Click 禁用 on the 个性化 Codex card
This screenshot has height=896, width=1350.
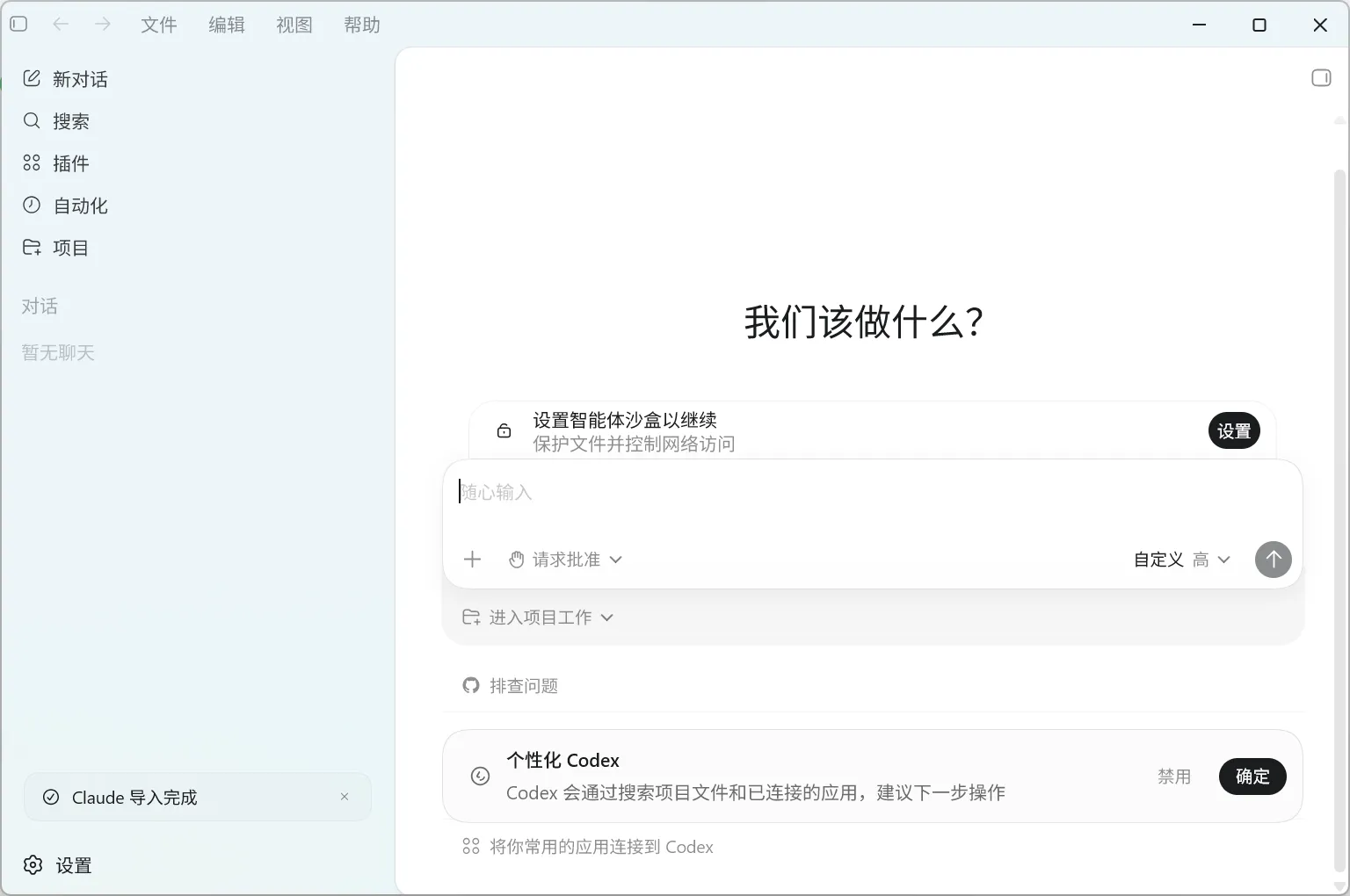(x=1174, y=777)
